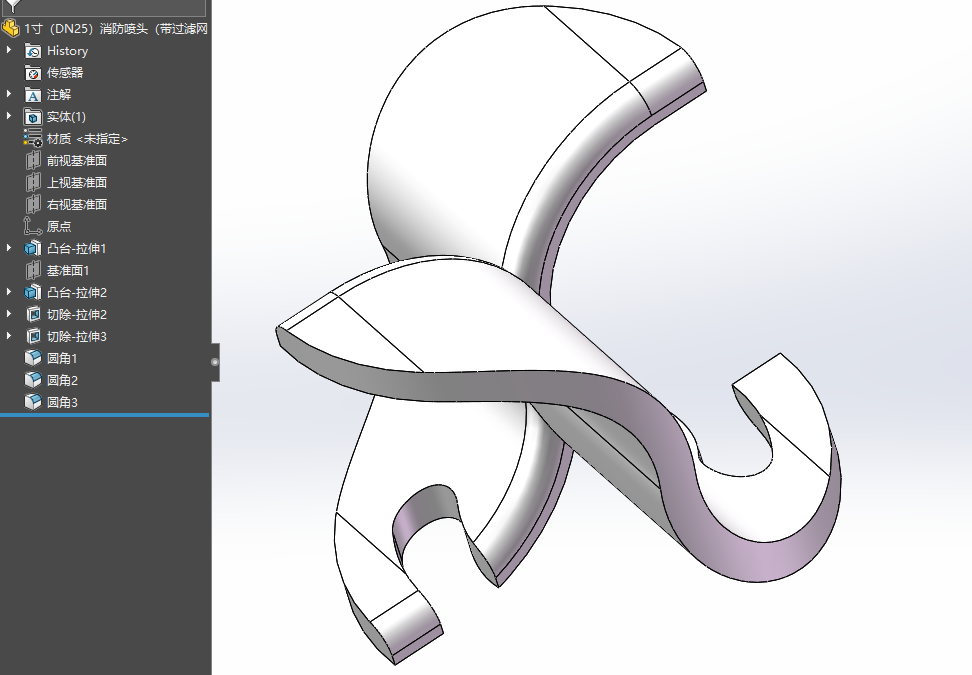Click the History folder icon

click(33, 51)
